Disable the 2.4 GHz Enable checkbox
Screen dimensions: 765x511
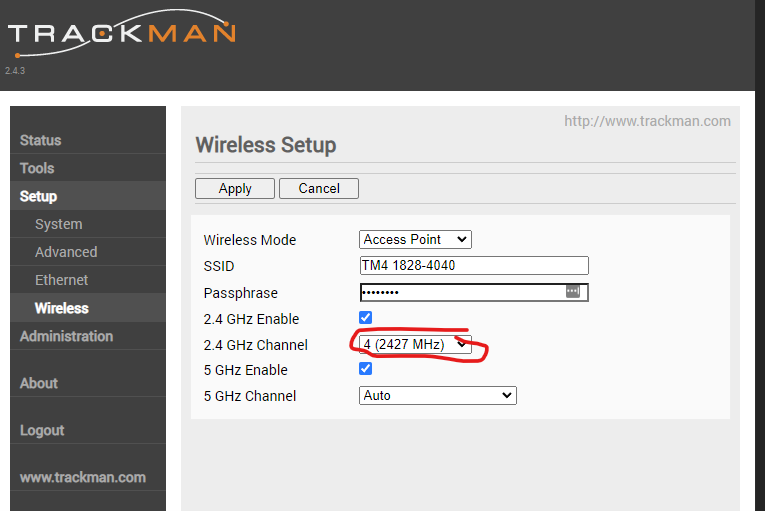click(365, 318)
